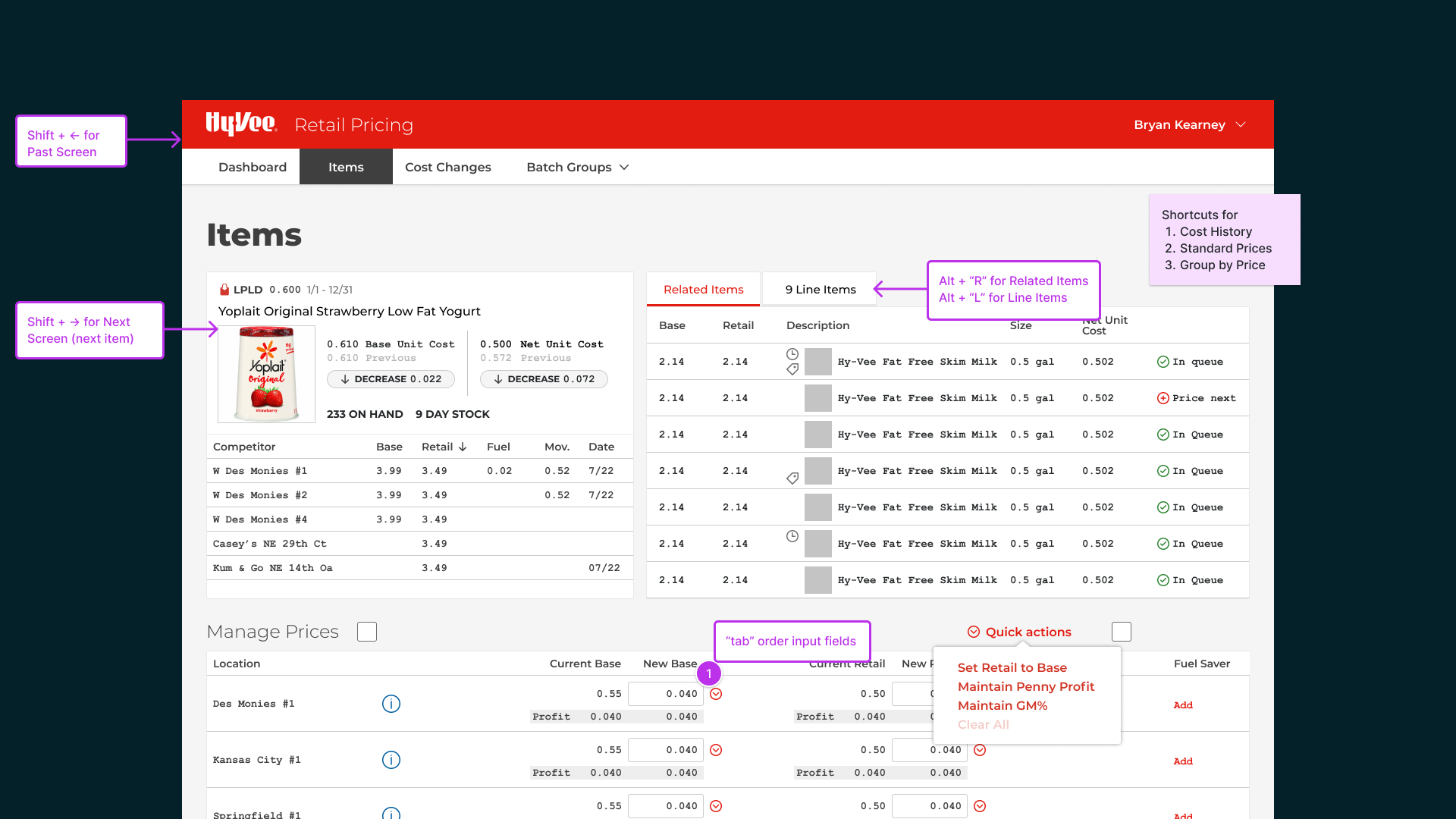Click the Location column header
The height and width of the screenshot is (819, 1456).
coord(237,664)
